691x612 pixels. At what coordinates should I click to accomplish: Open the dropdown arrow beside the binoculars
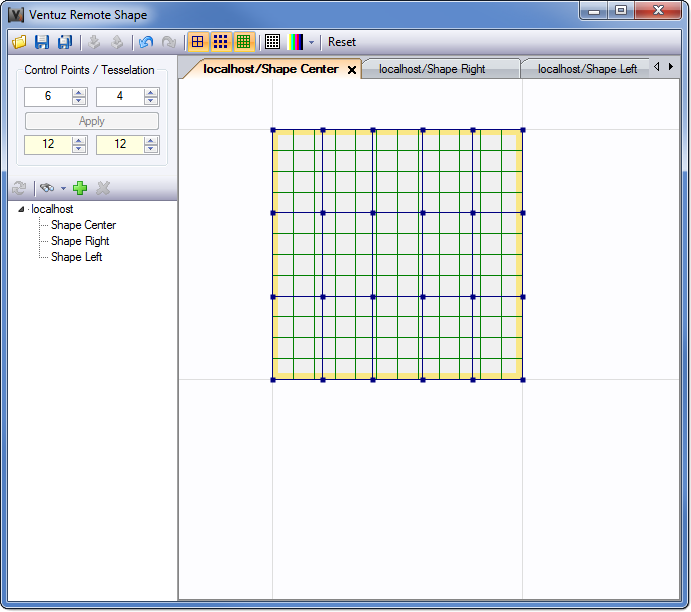click(63, 188)
